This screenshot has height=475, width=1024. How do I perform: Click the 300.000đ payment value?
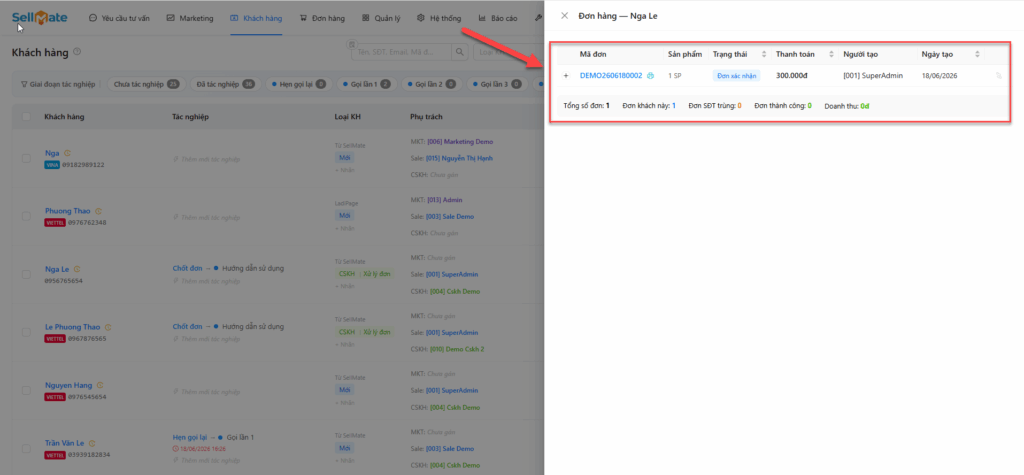tap(792, 76)
